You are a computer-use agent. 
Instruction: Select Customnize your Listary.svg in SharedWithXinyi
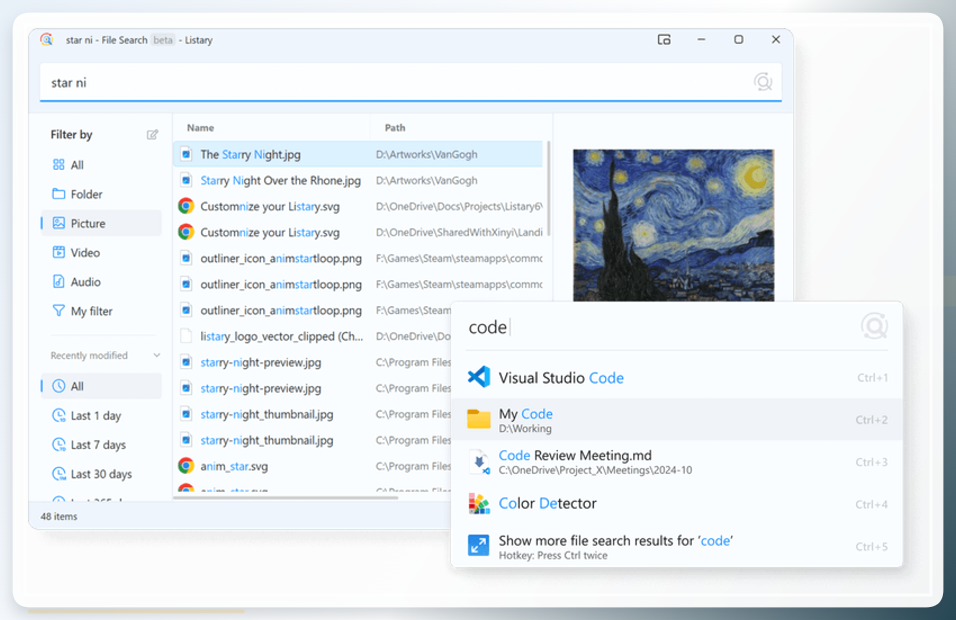358,232
